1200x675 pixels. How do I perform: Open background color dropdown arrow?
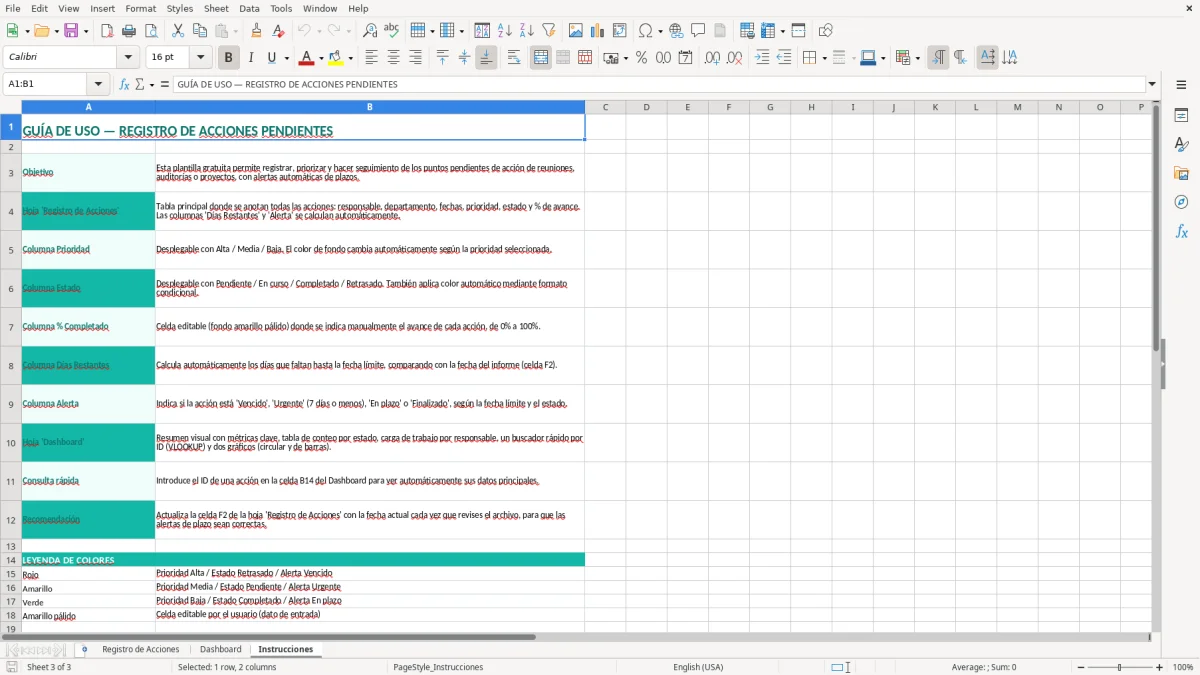(x=350, y=58)
